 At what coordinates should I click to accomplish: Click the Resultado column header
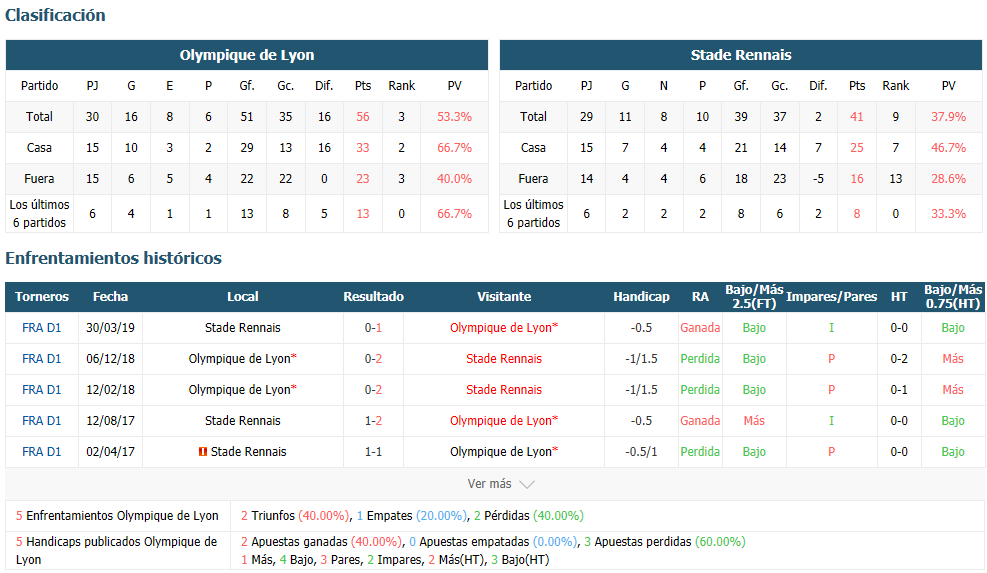(x=373, y=297)
